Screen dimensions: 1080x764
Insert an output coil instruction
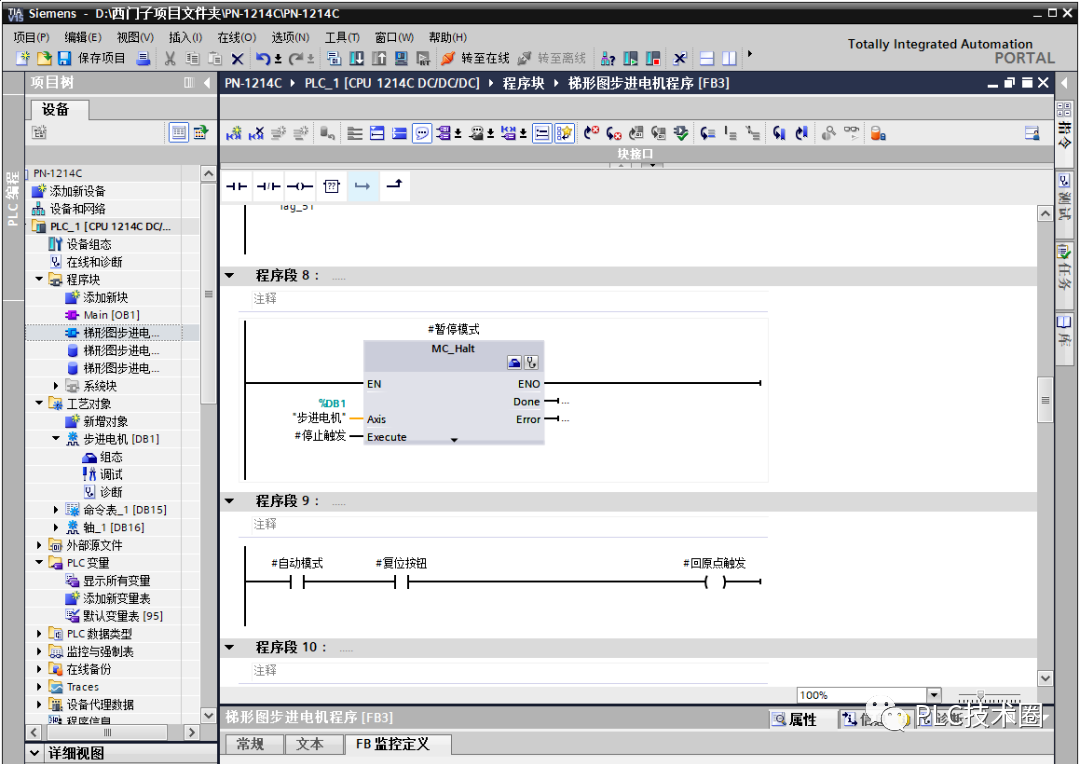pyautogui.click(x=300, y=186)
